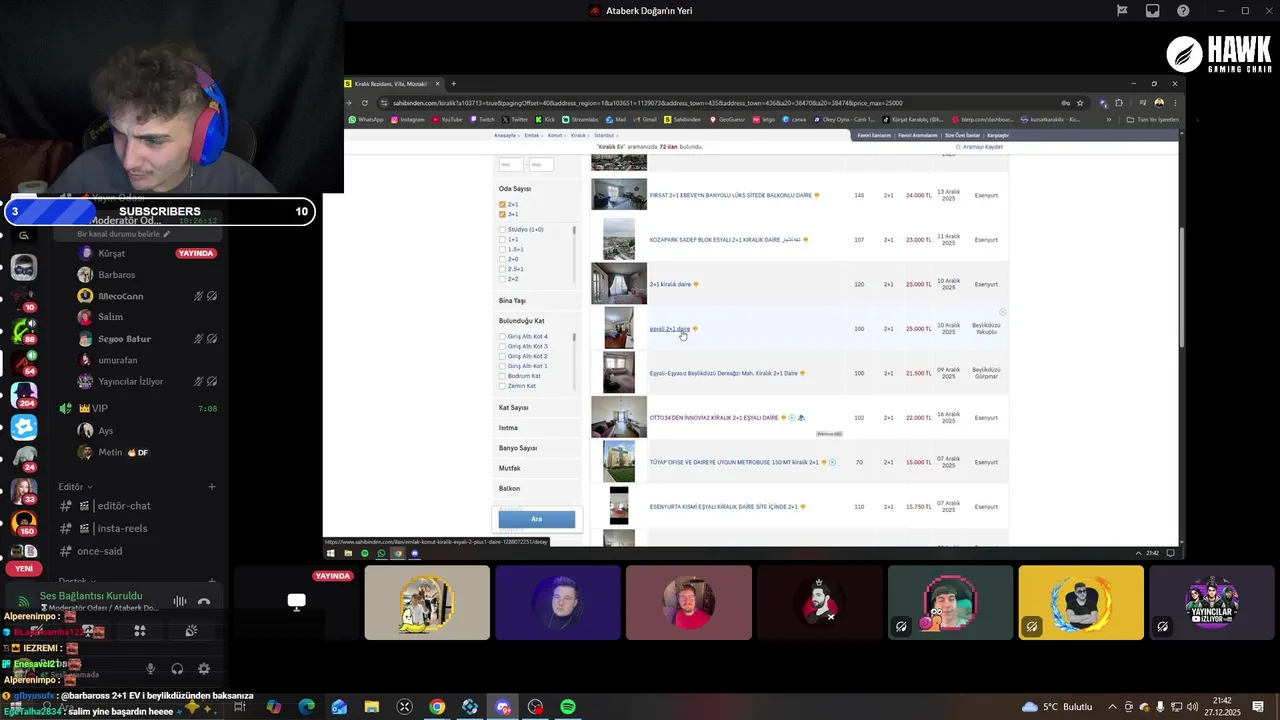Open Discord help question mark icon
Screen dimensions: 1280x720
[x=1183, y=11]
